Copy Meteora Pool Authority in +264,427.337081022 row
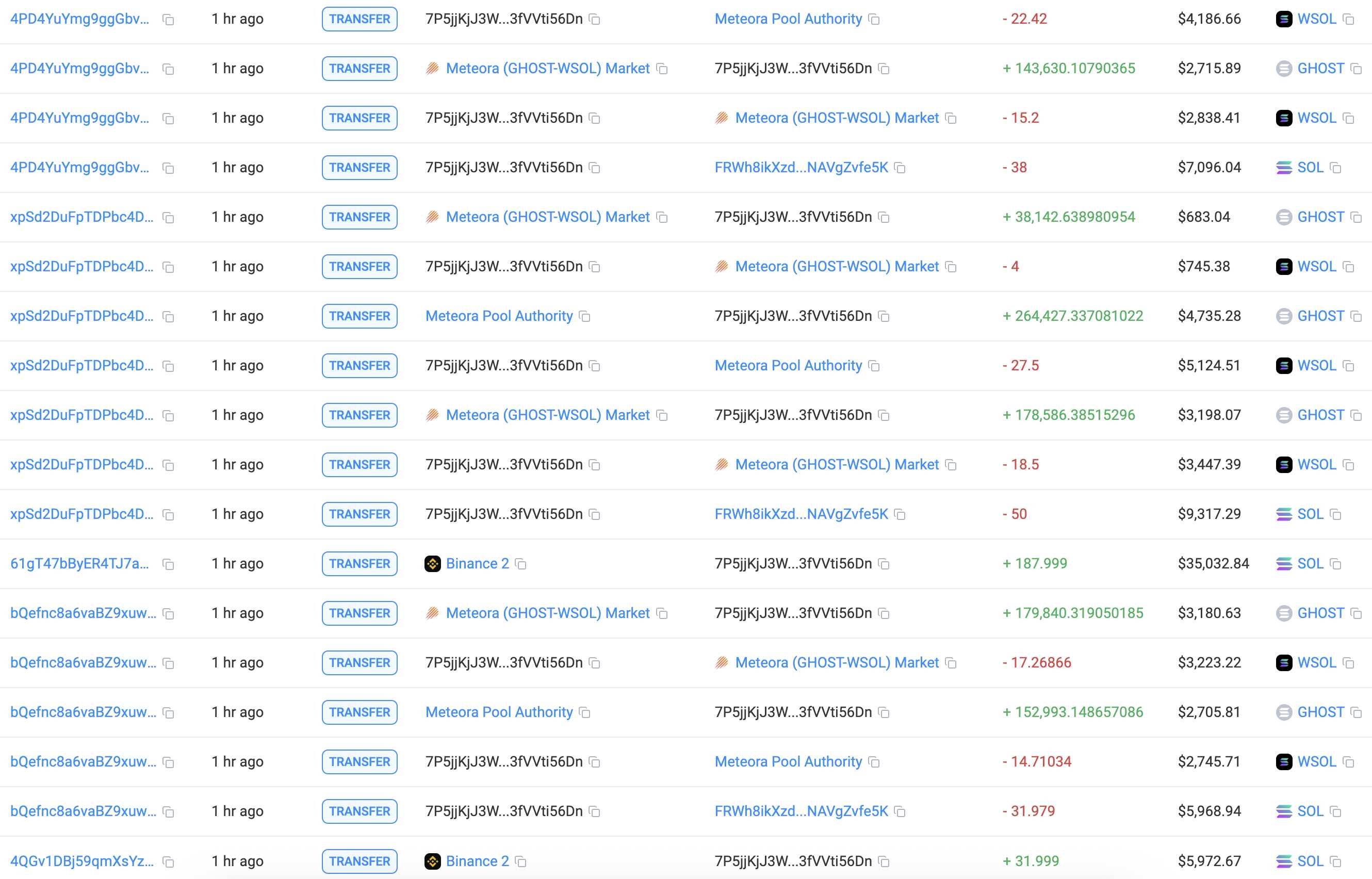This screenshot has height=879, width=1372. [584, 316]
